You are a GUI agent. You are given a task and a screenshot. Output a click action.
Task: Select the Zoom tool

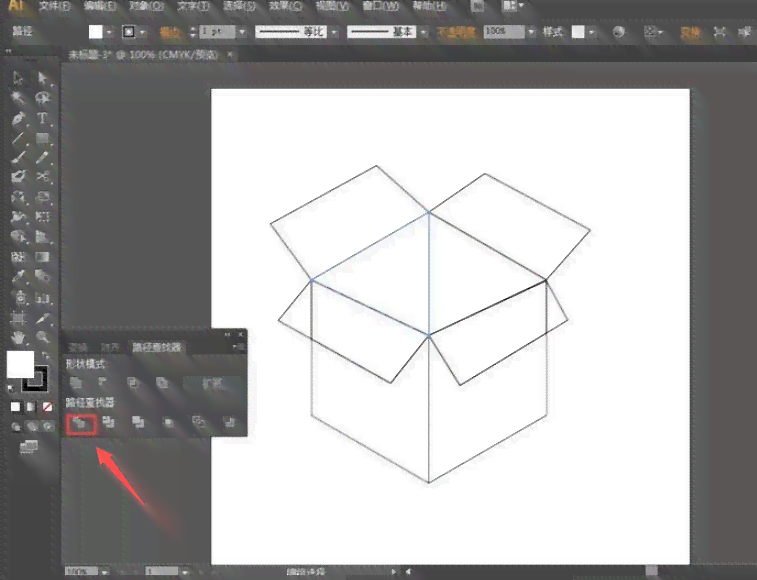coord(42,337)
